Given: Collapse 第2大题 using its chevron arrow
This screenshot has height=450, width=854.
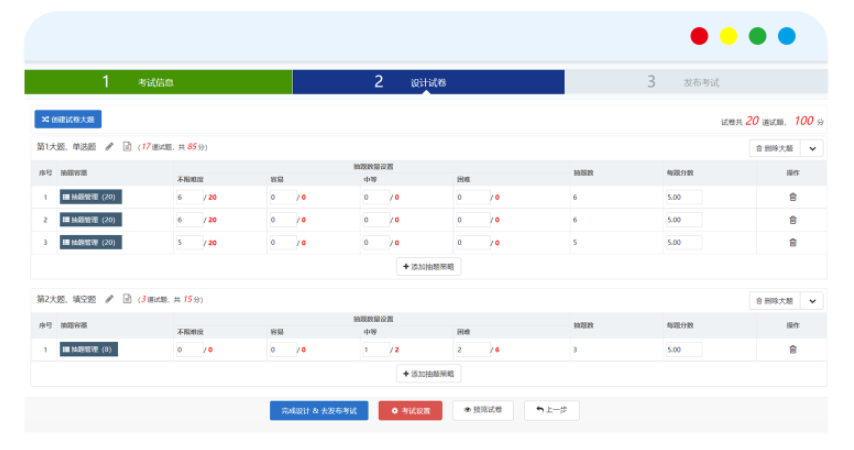Looking at the screenshot, I should pos(812,301).
